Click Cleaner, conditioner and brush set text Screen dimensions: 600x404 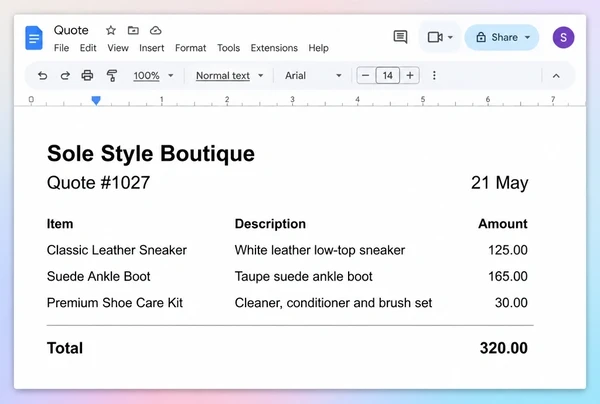click(x=333, y=303)
